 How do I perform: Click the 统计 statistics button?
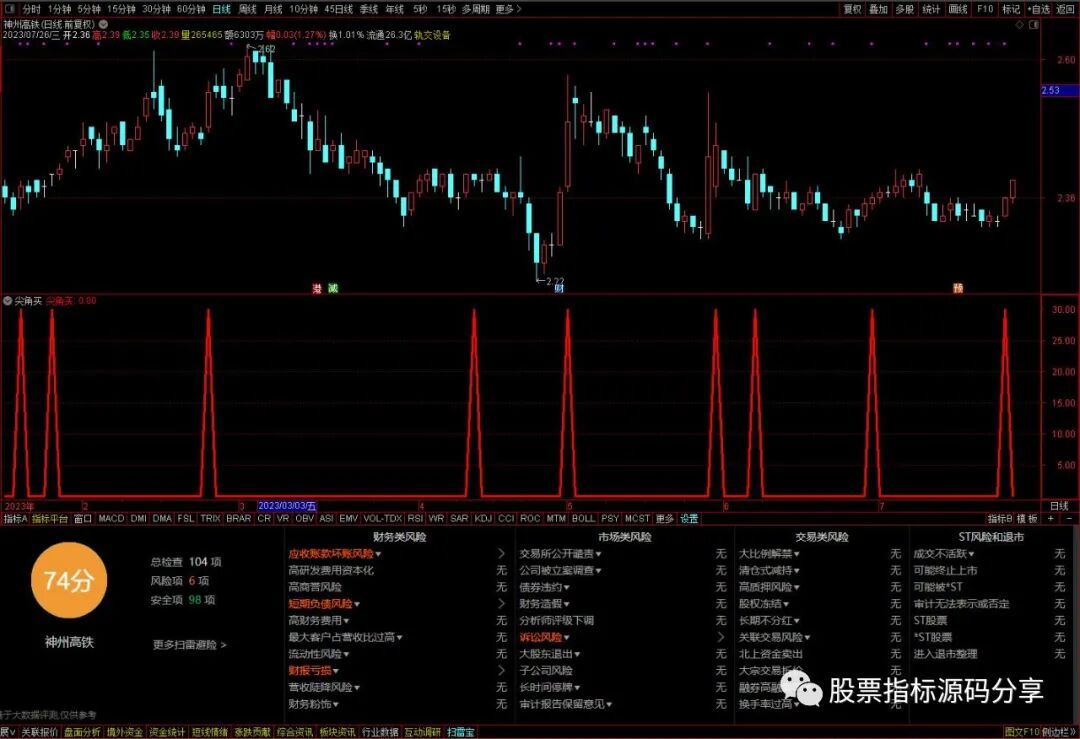click(x=931, y=9)
